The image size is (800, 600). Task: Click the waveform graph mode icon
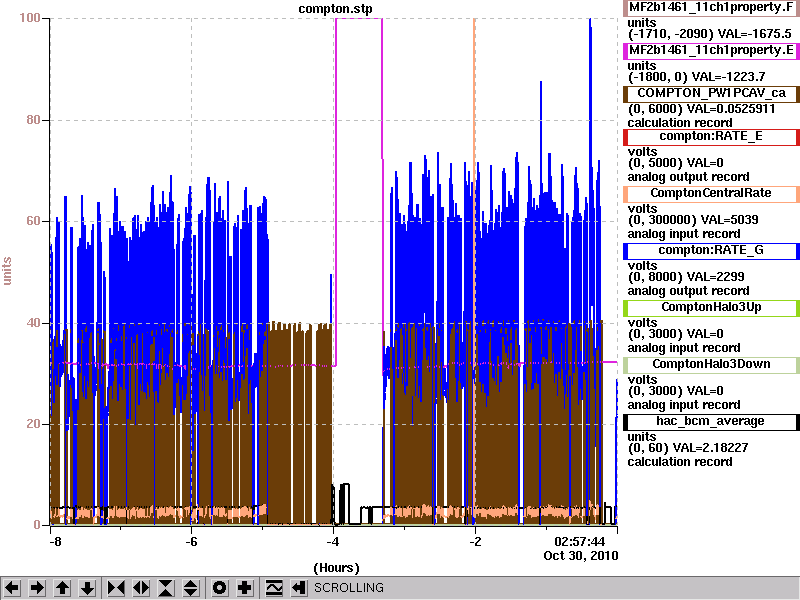click(274, 588)
